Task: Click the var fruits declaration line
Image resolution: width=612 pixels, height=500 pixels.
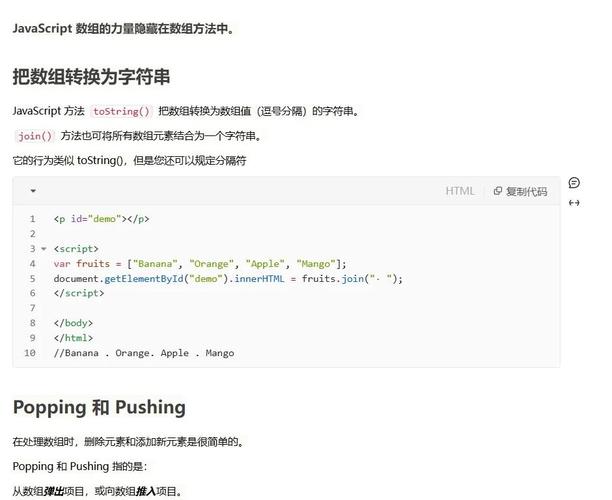Action: tap(200, 264)
